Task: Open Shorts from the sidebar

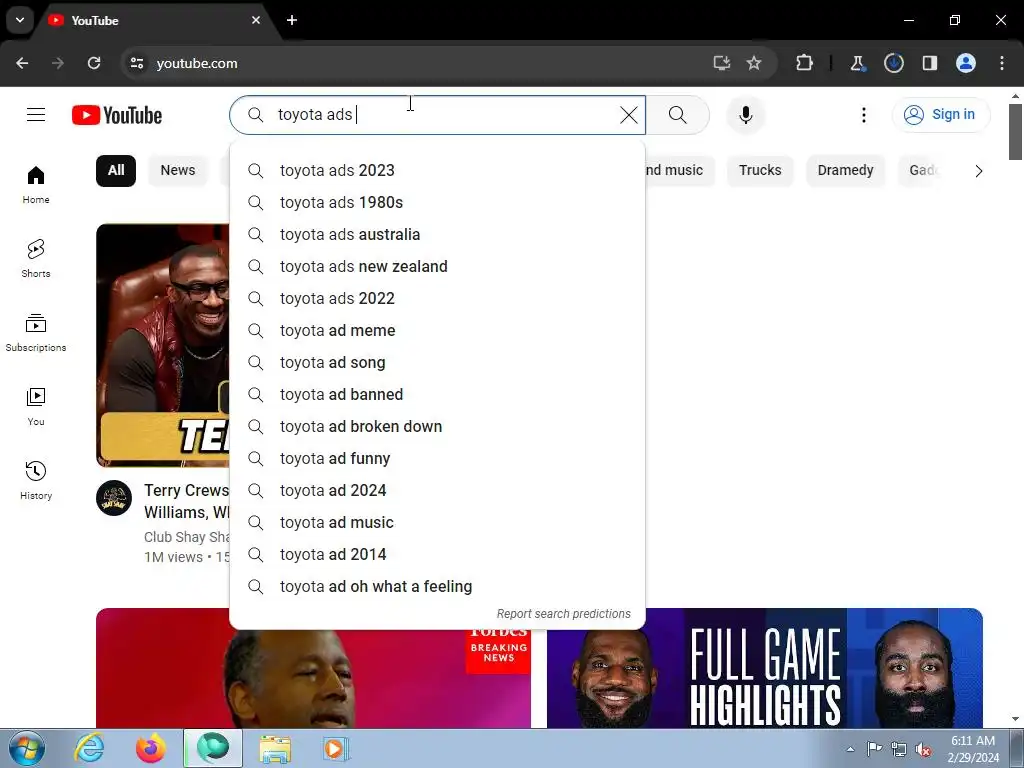Action: (36, 259)
